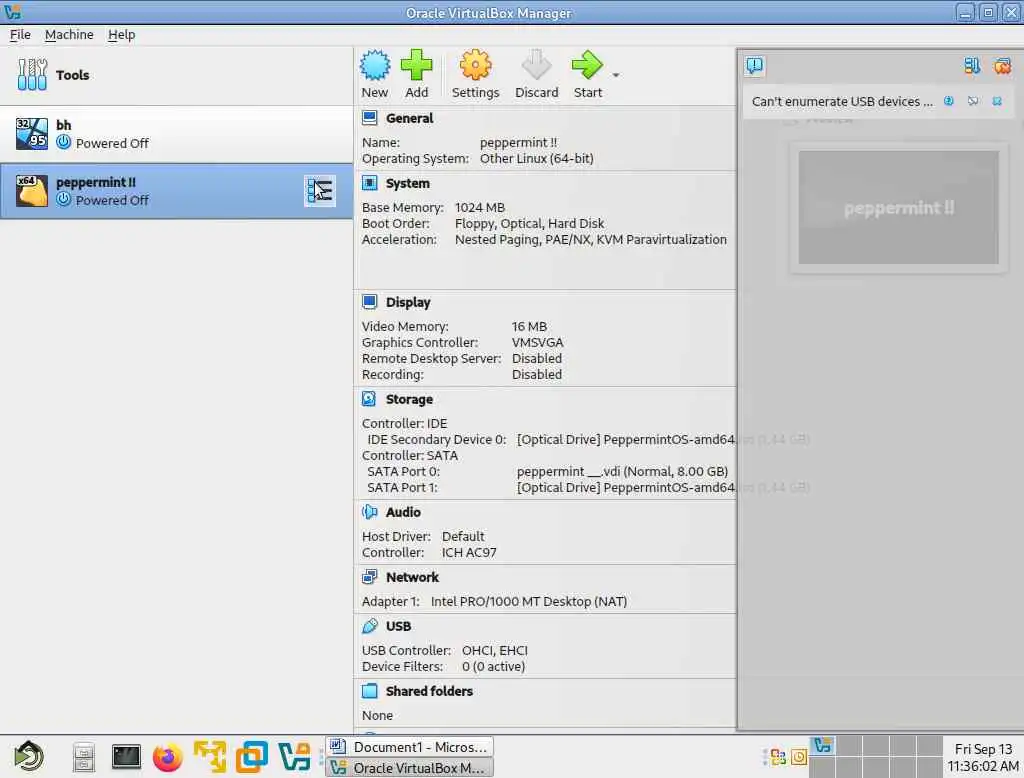
Task: Click the details icon on the USB notification
Action: pos(973,101)
